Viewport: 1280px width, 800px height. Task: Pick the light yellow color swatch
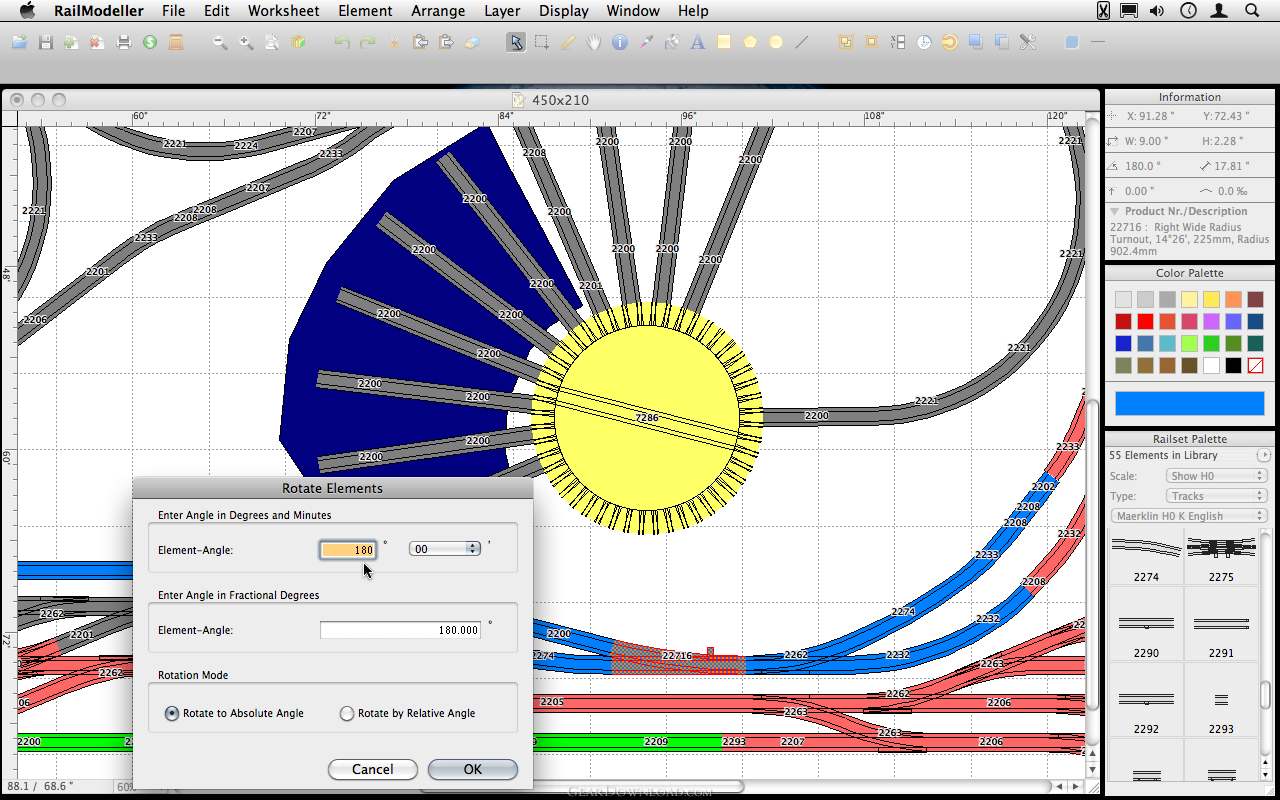coord(1190,299)
